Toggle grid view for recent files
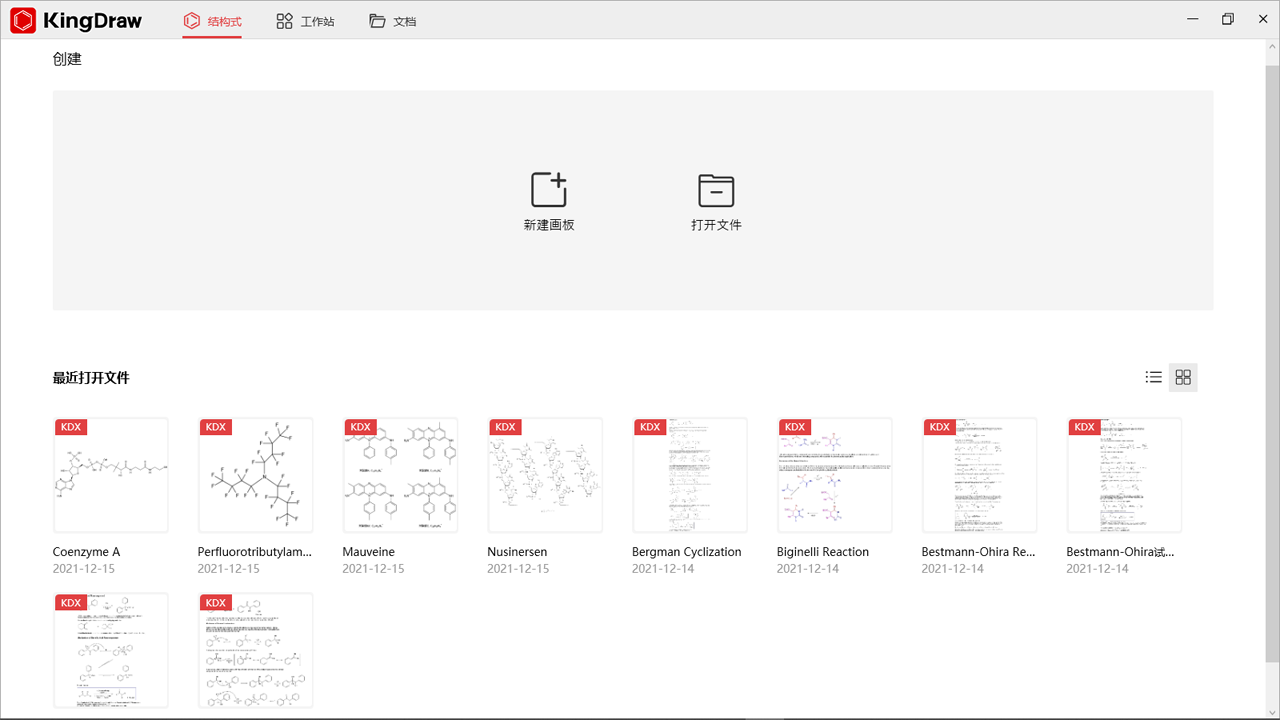This screenshot has height=720, width=1280. (1183, 377)
